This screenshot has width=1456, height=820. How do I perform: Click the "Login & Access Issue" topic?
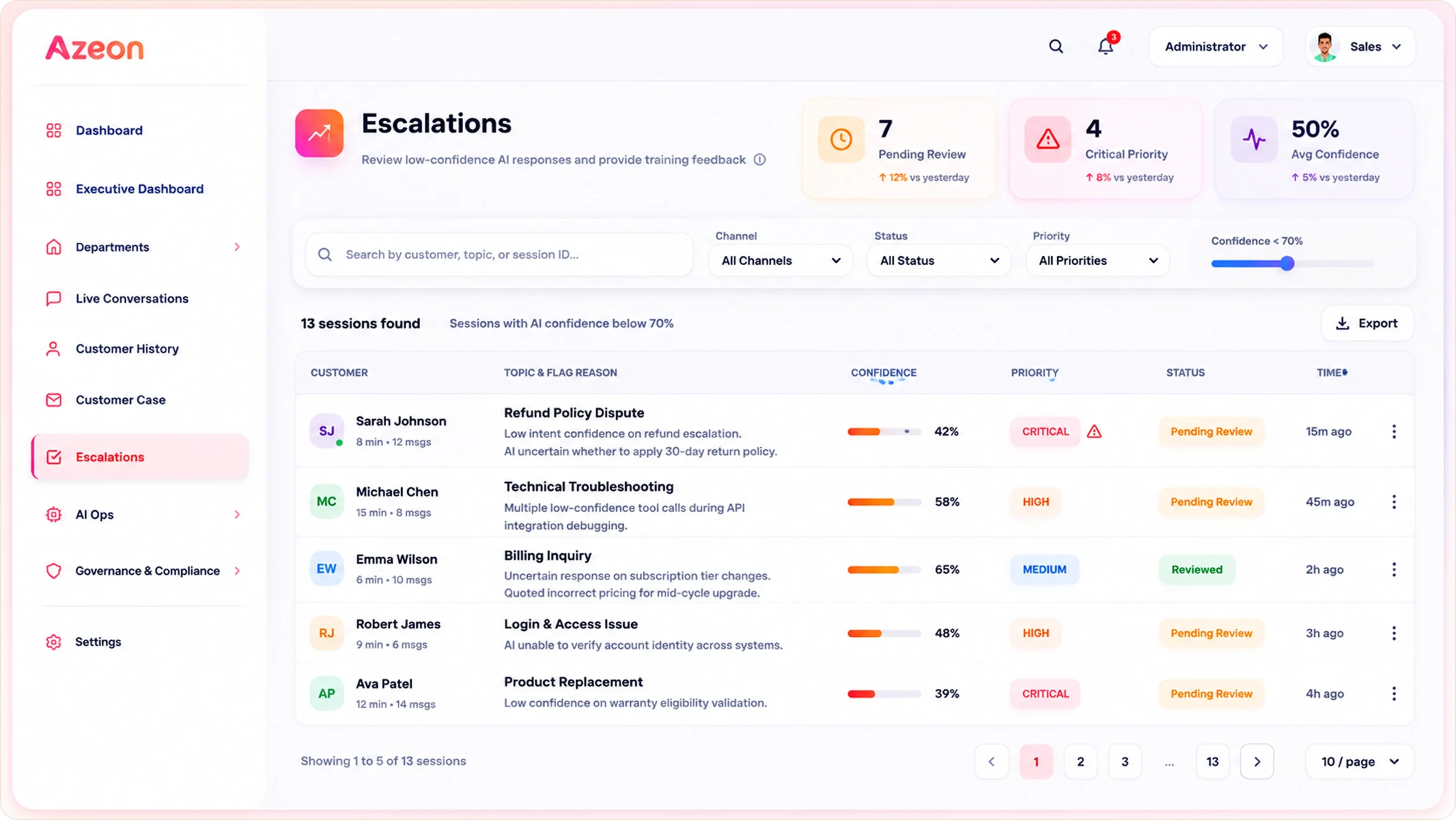click(570, 624)
